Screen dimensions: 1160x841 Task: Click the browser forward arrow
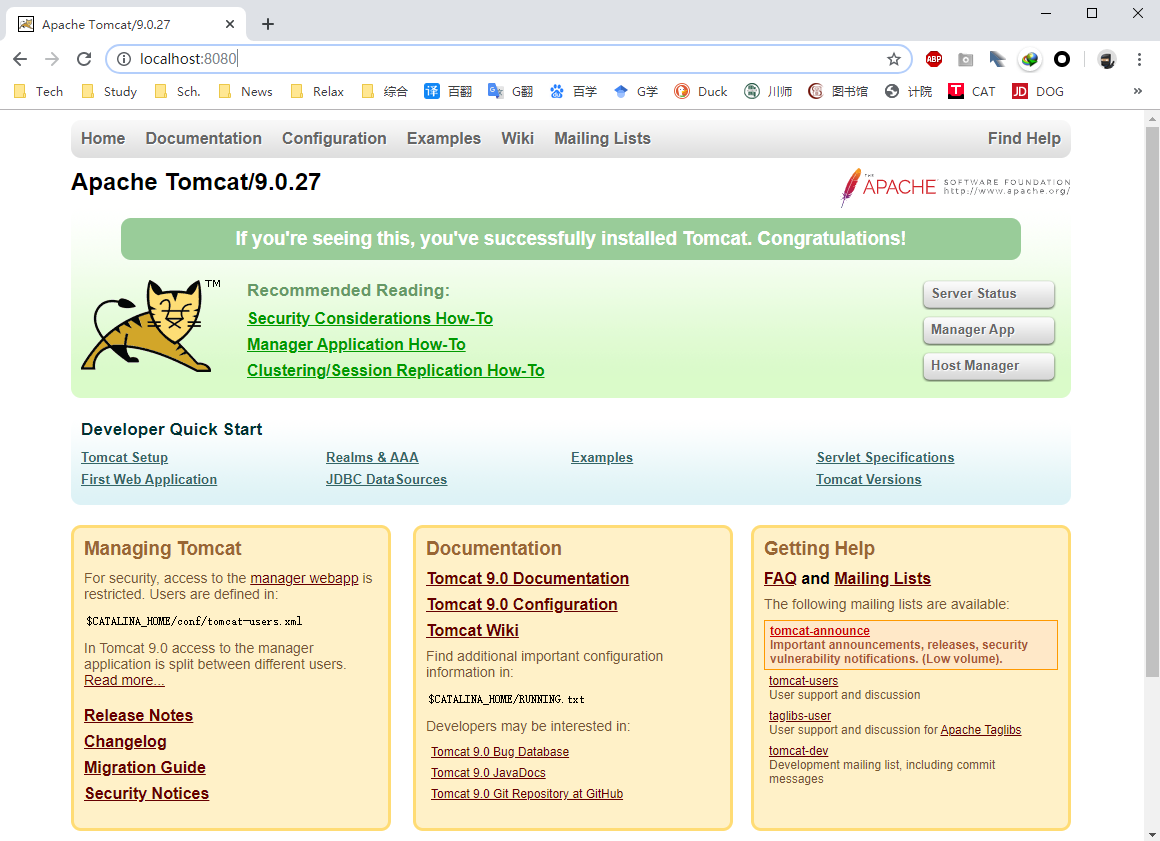(52, 59)
